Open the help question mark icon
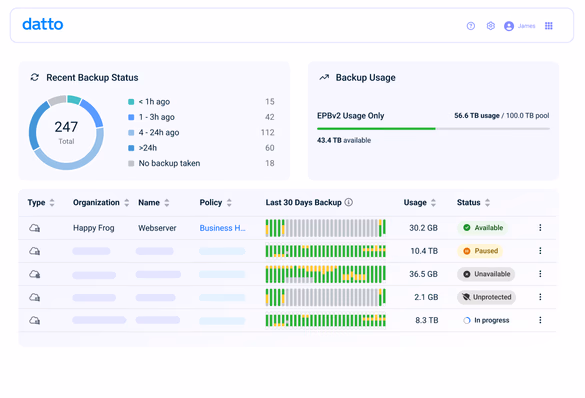Viewport: 585px width, 398px height. [471, 26]
